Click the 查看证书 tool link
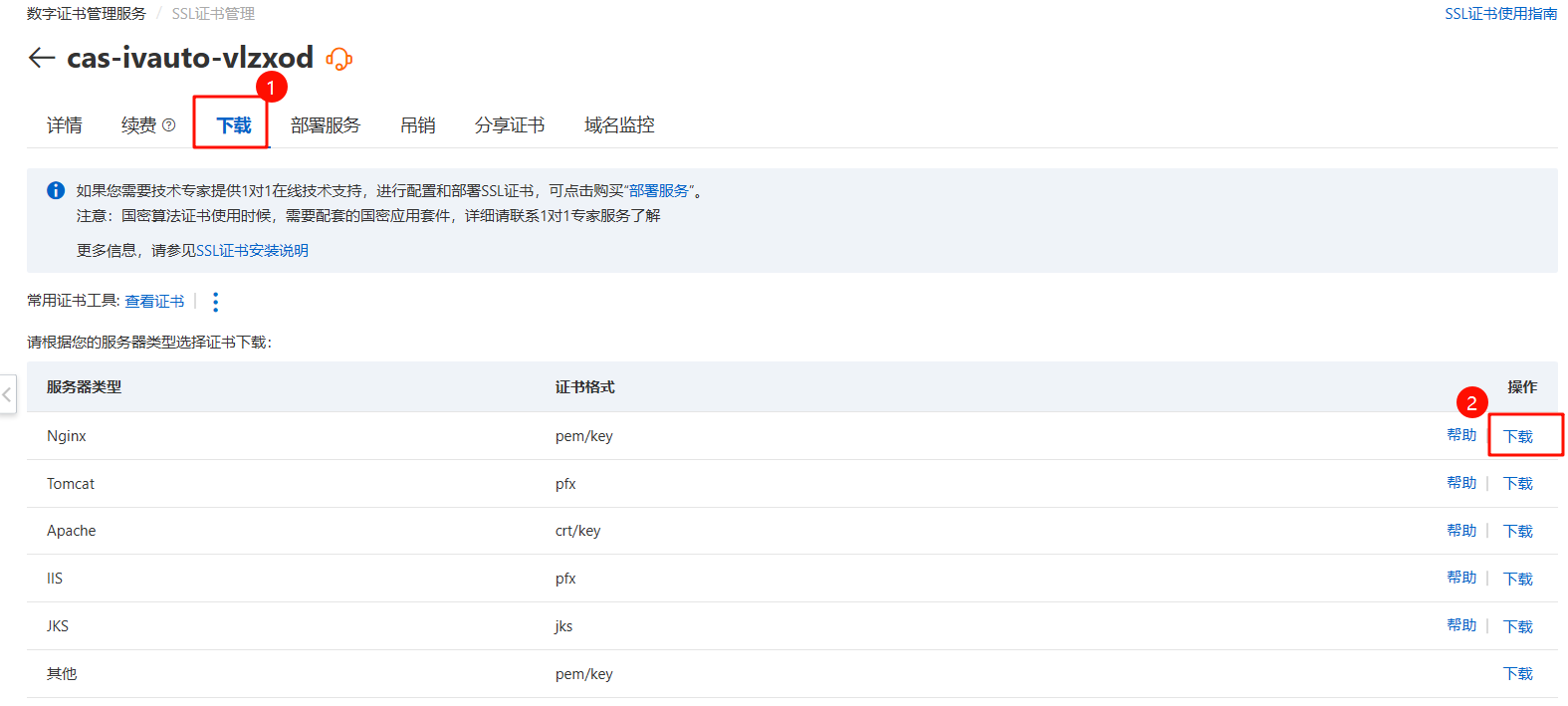1568x706 pixels. 154,302
